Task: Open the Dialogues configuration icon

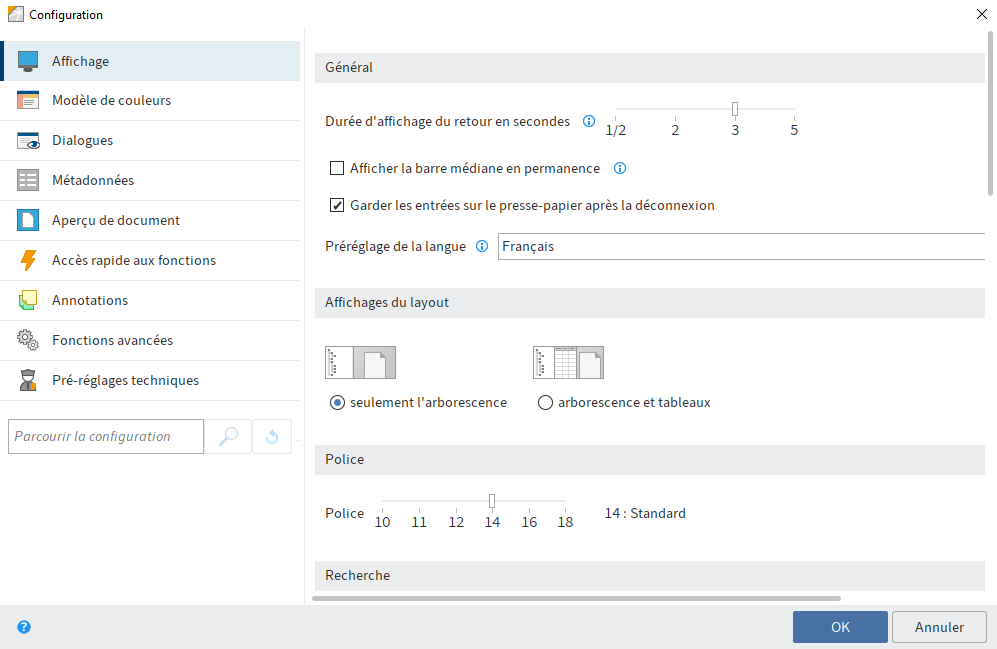Action: (x=27, y=140)
